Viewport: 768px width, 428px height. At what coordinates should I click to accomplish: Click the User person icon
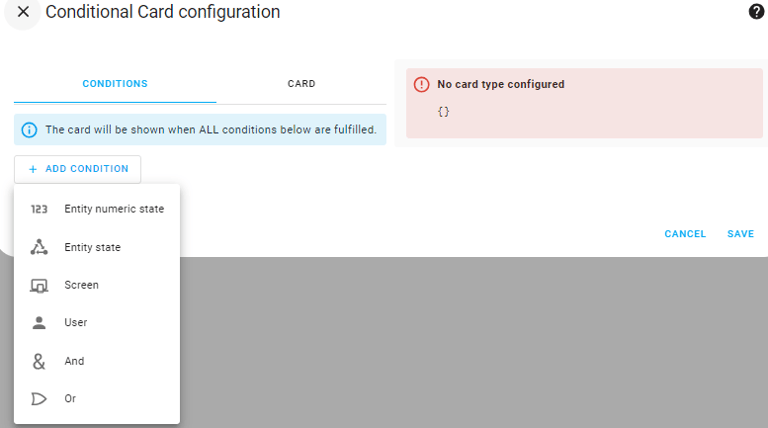click(39, 323)
